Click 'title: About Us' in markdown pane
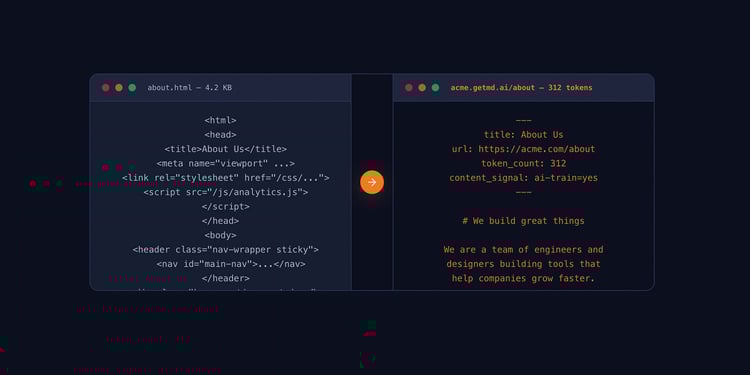The height and width of the screenshot is (375, 750). click(x=524, y=135)
